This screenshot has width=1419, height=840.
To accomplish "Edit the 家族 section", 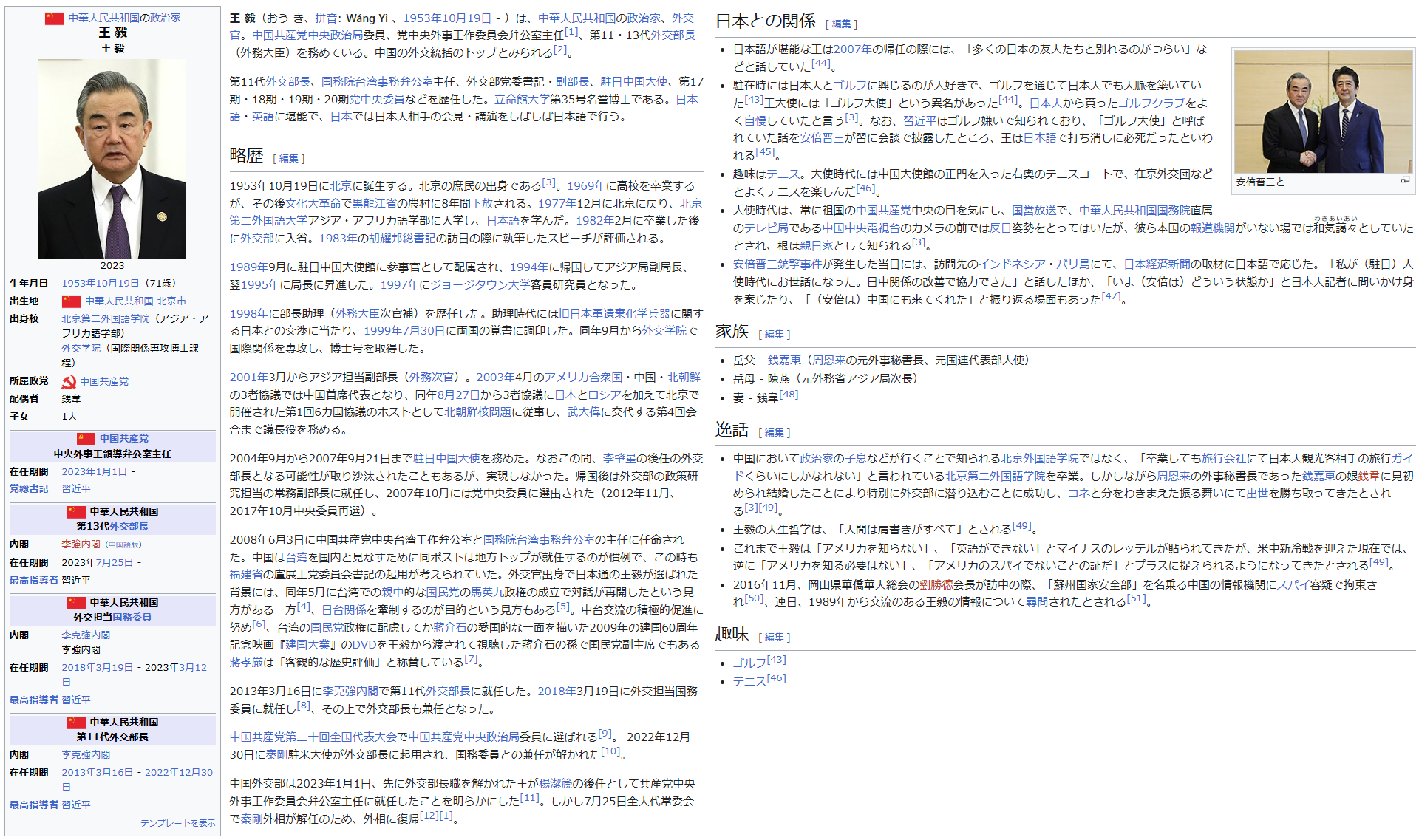I will click(774, 335).
